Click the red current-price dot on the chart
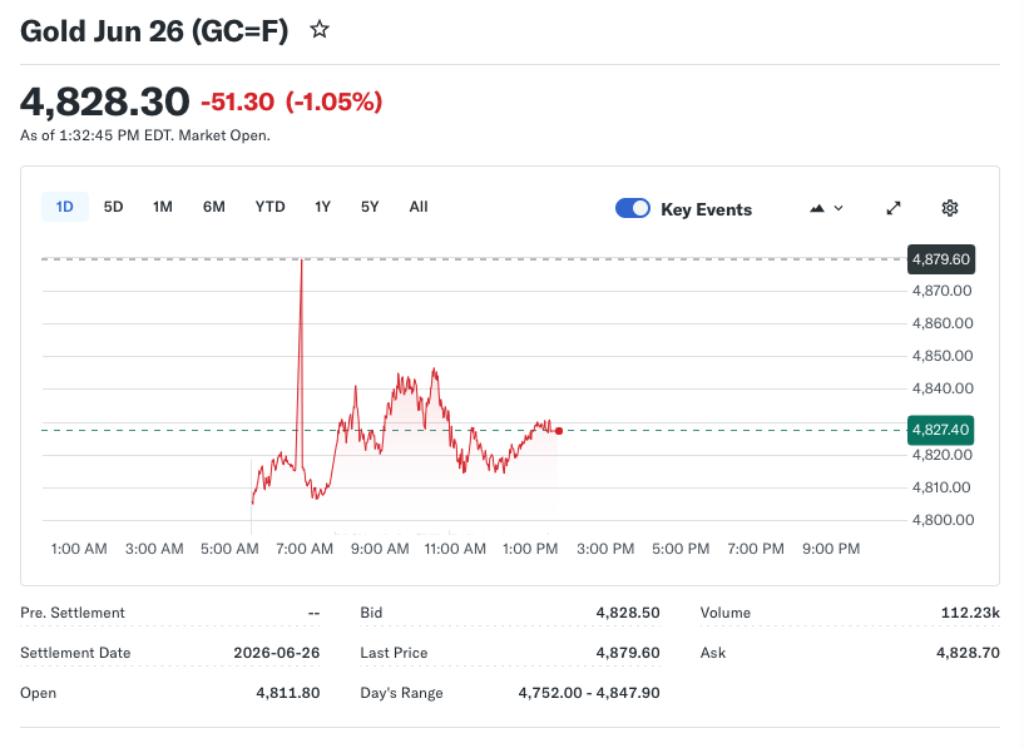This screenshot has width=1024, height=748. 559,430
